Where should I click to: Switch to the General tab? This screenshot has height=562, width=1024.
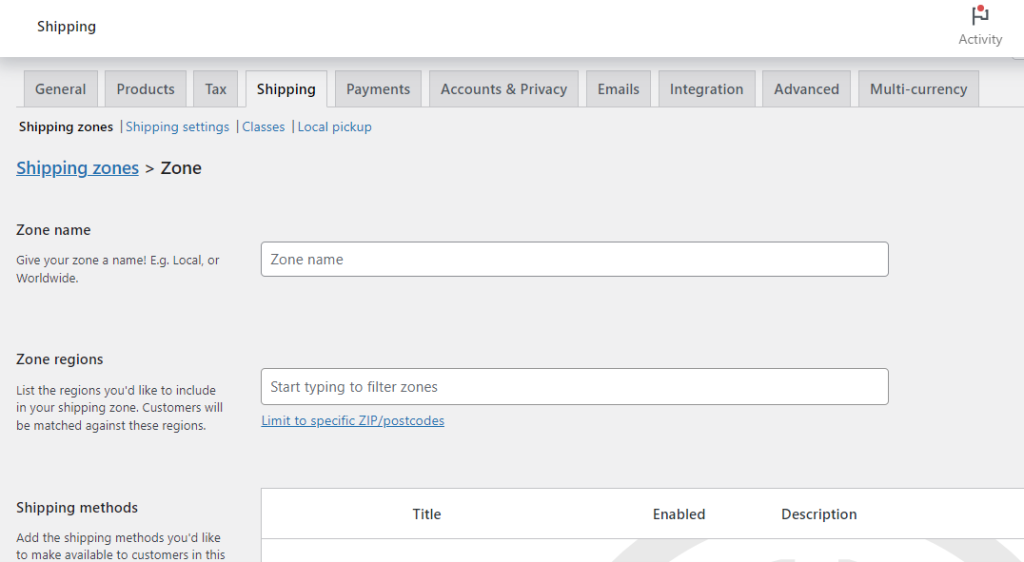pyautogui.click(x=61, y=89)
